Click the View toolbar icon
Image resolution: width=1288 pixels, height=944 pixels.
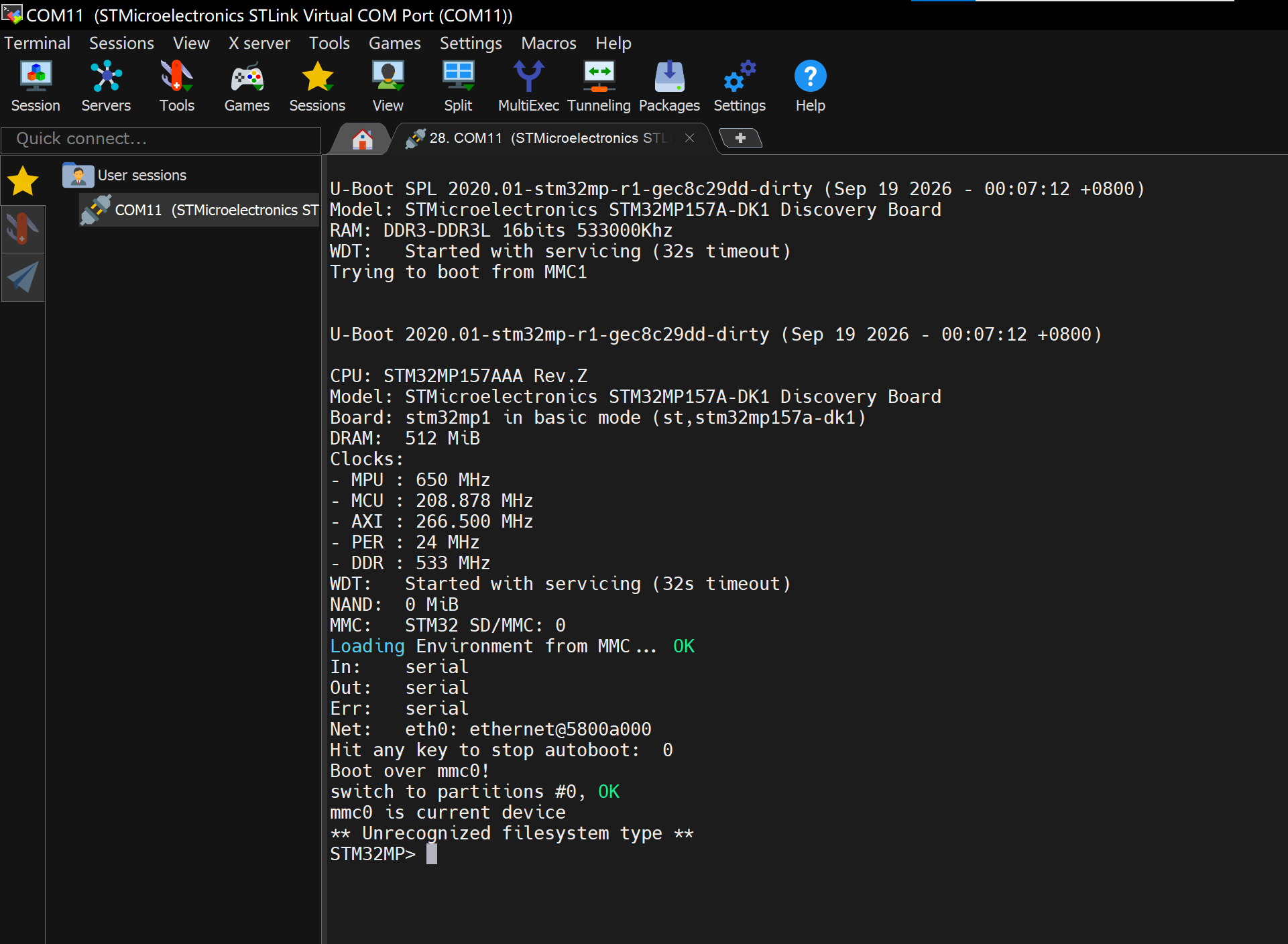[x=388, y=86]
